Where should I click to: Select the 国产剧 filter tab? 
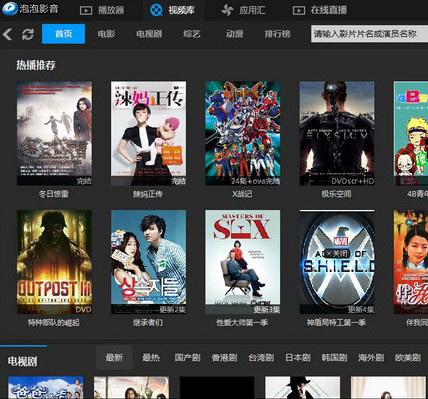point(188,358)
